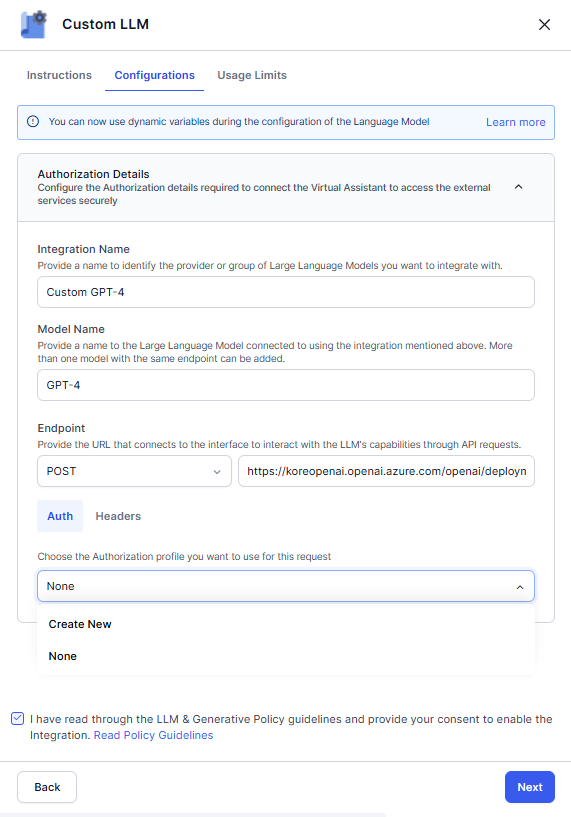Viewport: 571px width, 817px height.
Task: Focus the Model Name GPT-4 field
Action: pyautogui.click(x=286, y=385)
